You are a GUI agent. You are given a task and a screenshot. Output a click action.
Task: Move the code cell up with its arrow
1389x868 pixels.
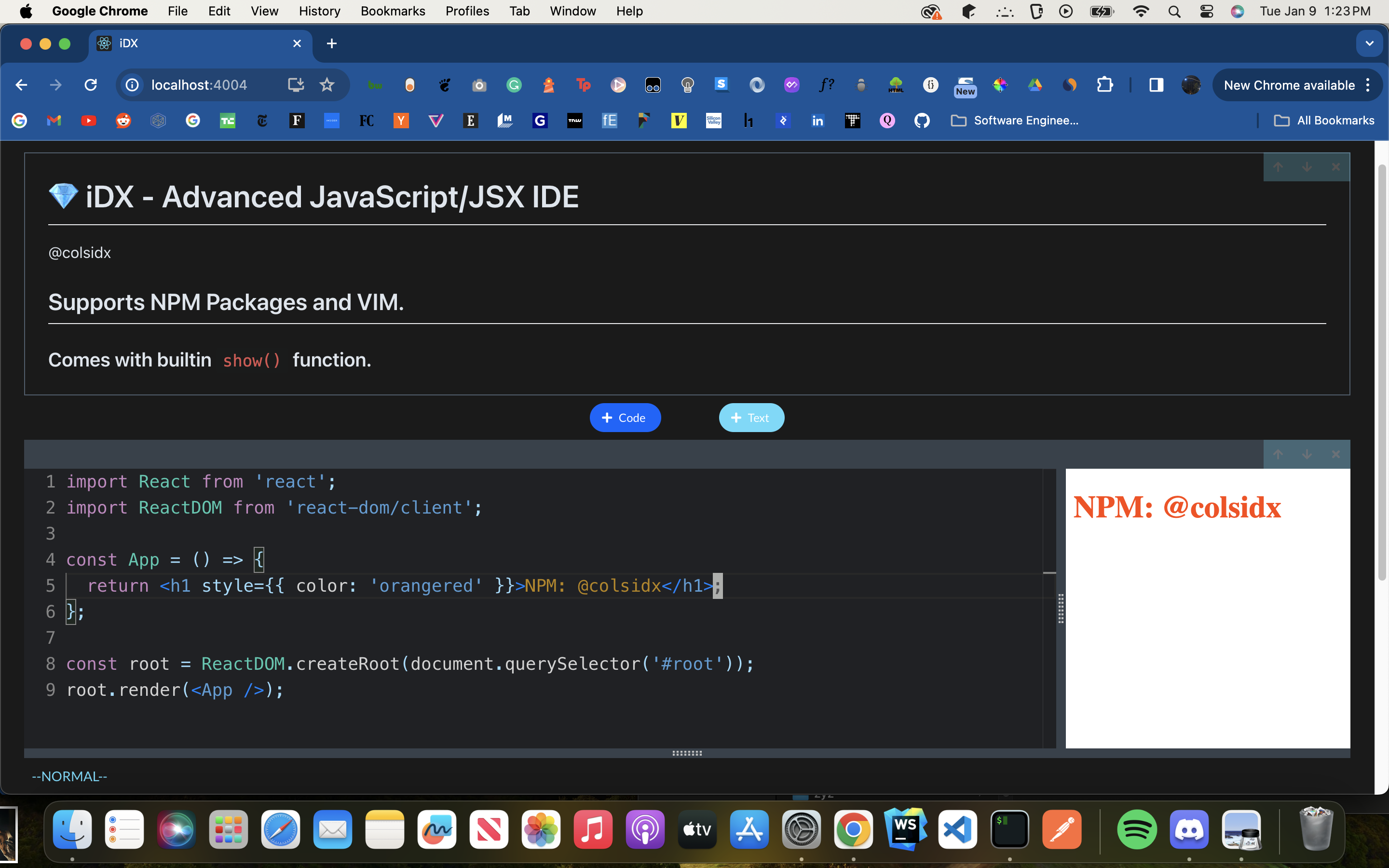click(x=1278, y=455)
